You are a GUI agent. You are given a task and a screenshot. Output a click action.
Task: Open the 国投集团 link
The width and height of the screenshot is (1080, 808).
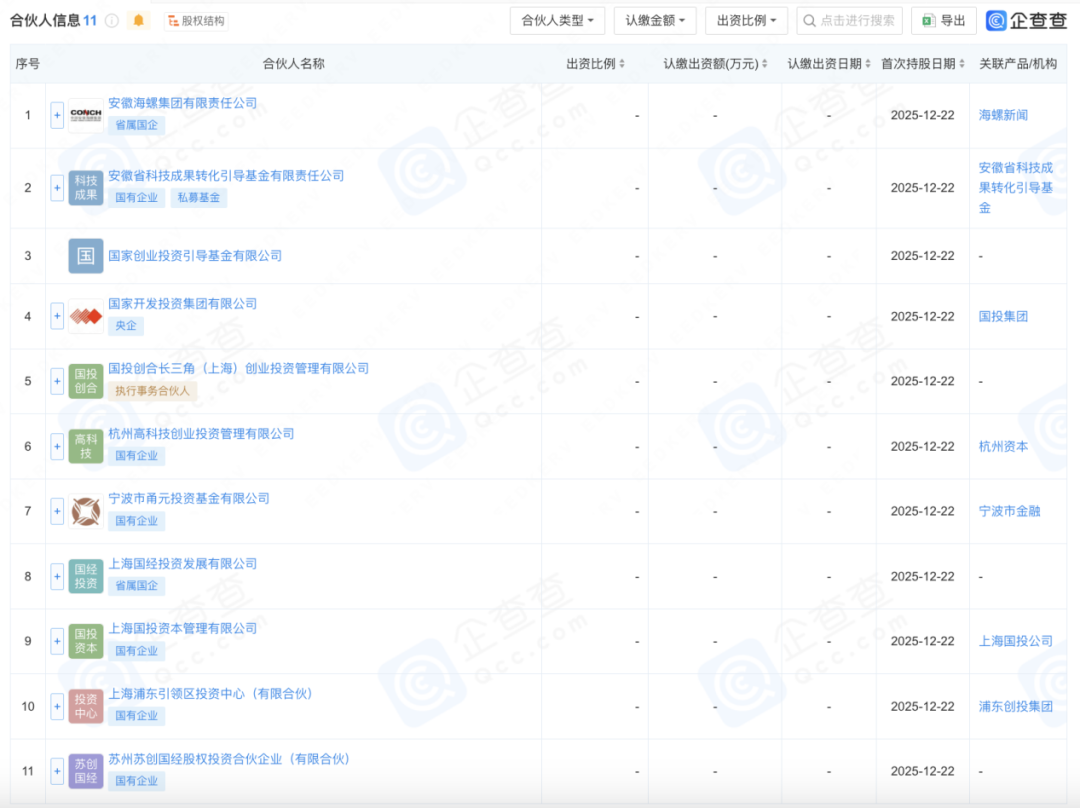point(1003,316)
